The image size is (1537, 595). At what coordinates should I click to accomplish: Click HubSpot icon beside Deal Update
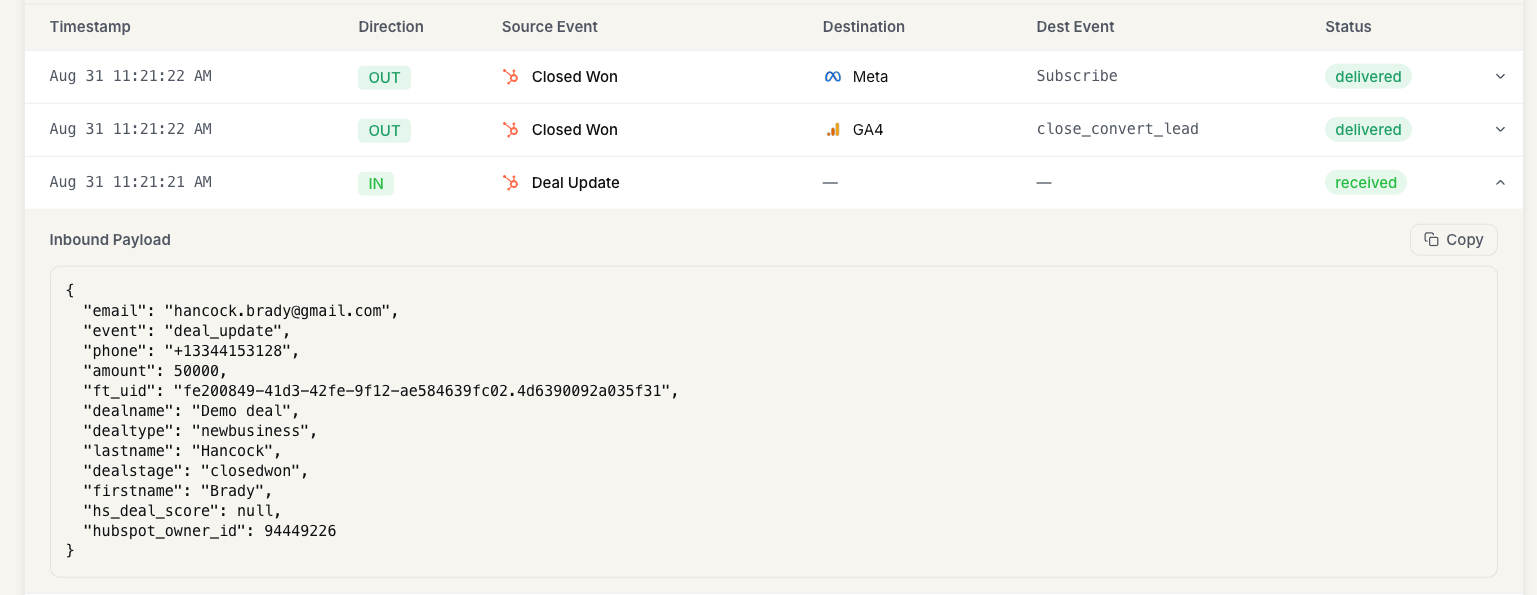[x=510, y=183]
